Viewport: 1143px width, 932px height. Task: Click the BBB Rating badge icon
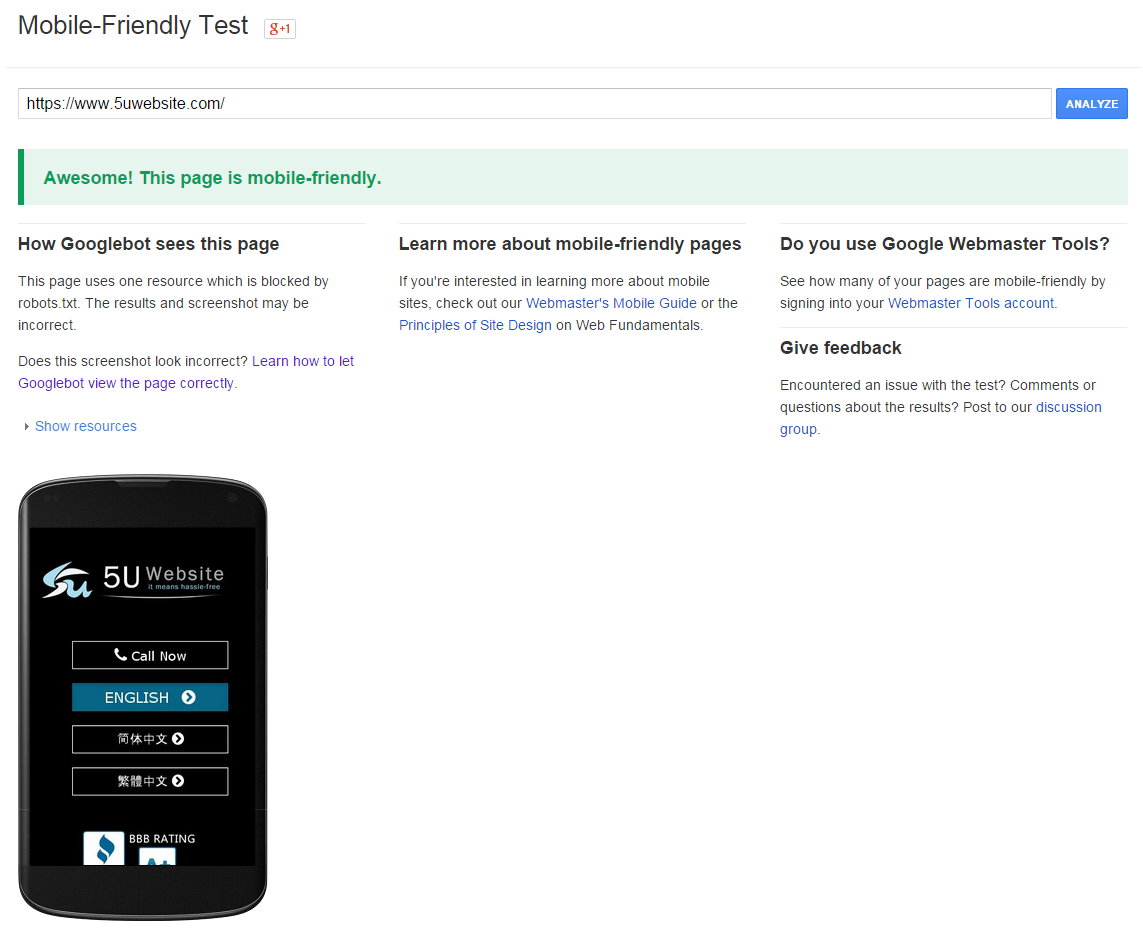104,848
